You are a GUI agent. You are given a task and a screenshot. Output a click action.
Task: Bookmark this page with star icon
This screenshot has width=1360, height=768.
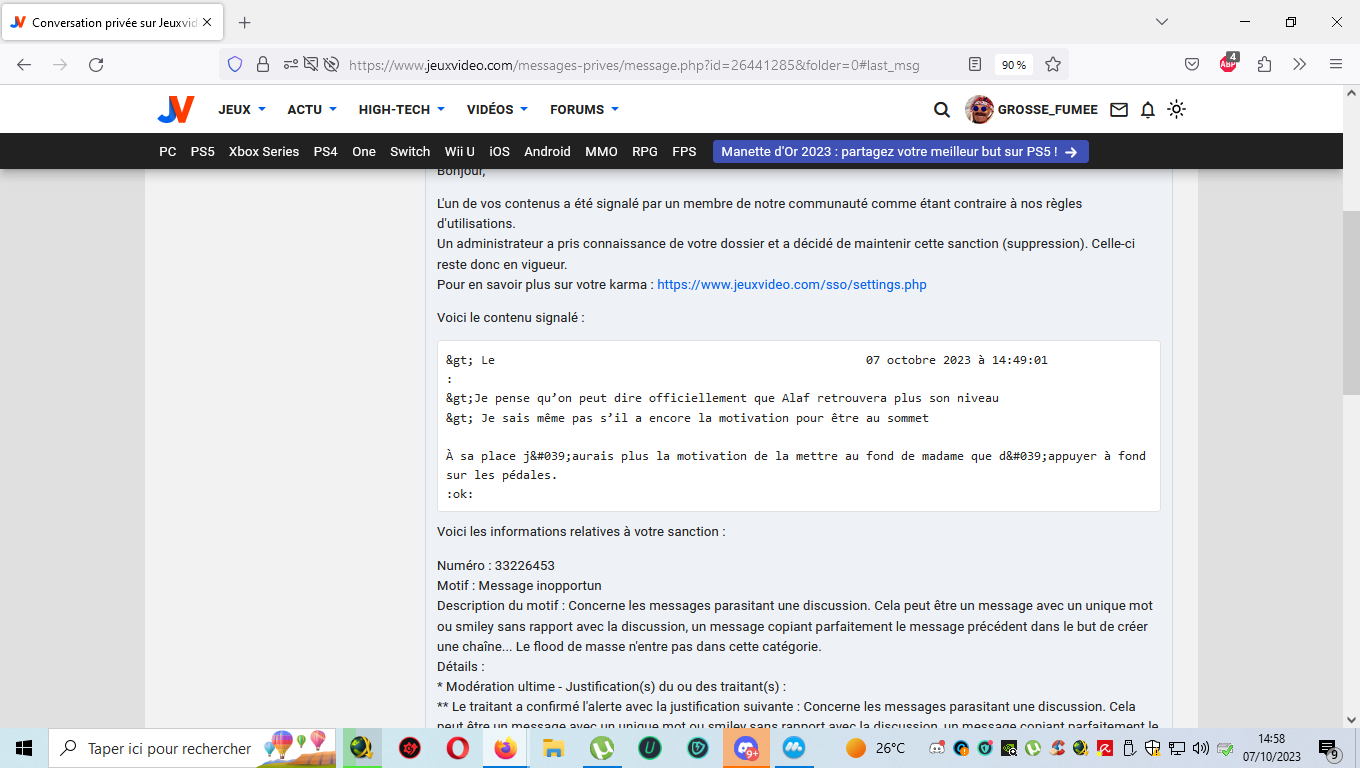(x=1052, y=65)
